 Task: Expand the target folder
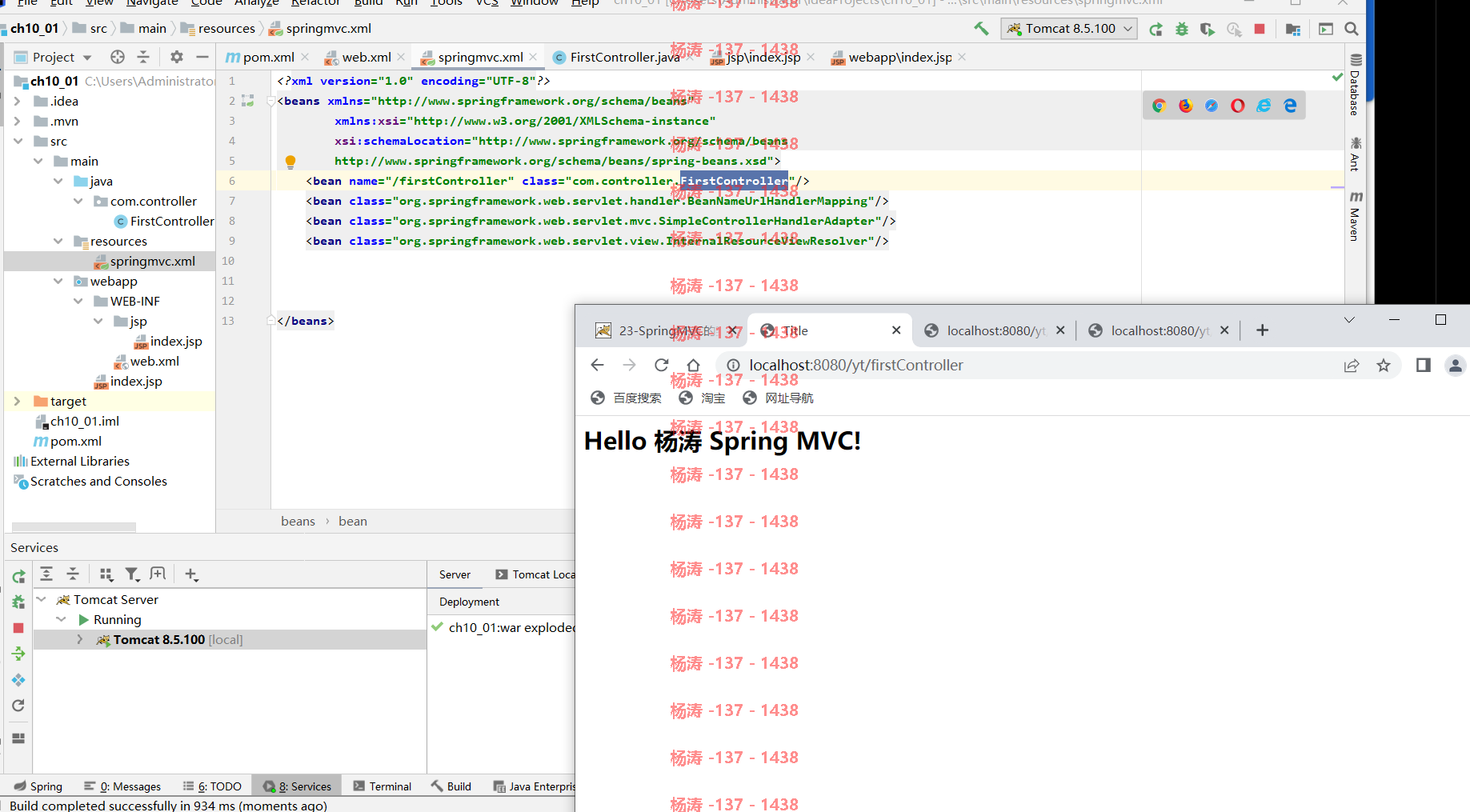coord(17,401)
